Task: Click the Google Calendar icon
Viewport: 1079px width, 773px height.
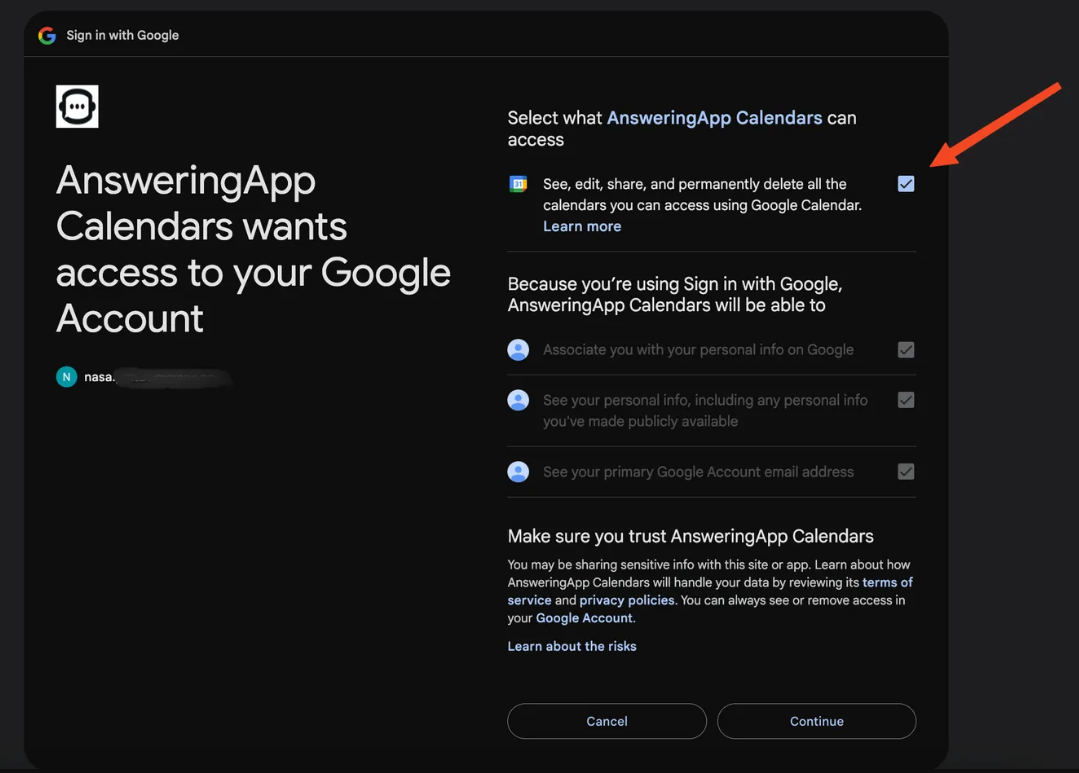Action: tap(518, 184)
